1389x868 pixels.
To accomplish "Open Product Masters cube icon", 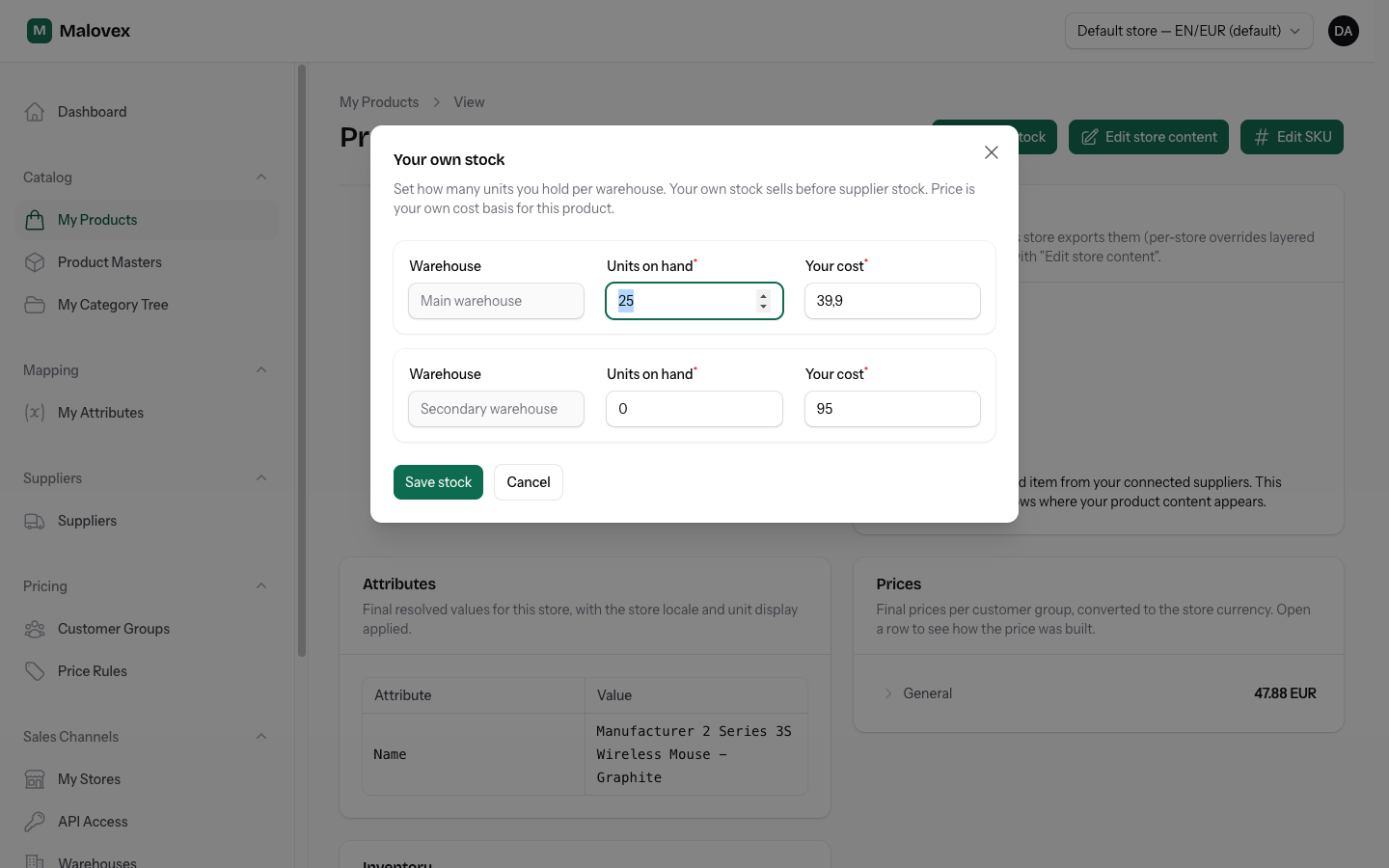I will coord(35,262).
